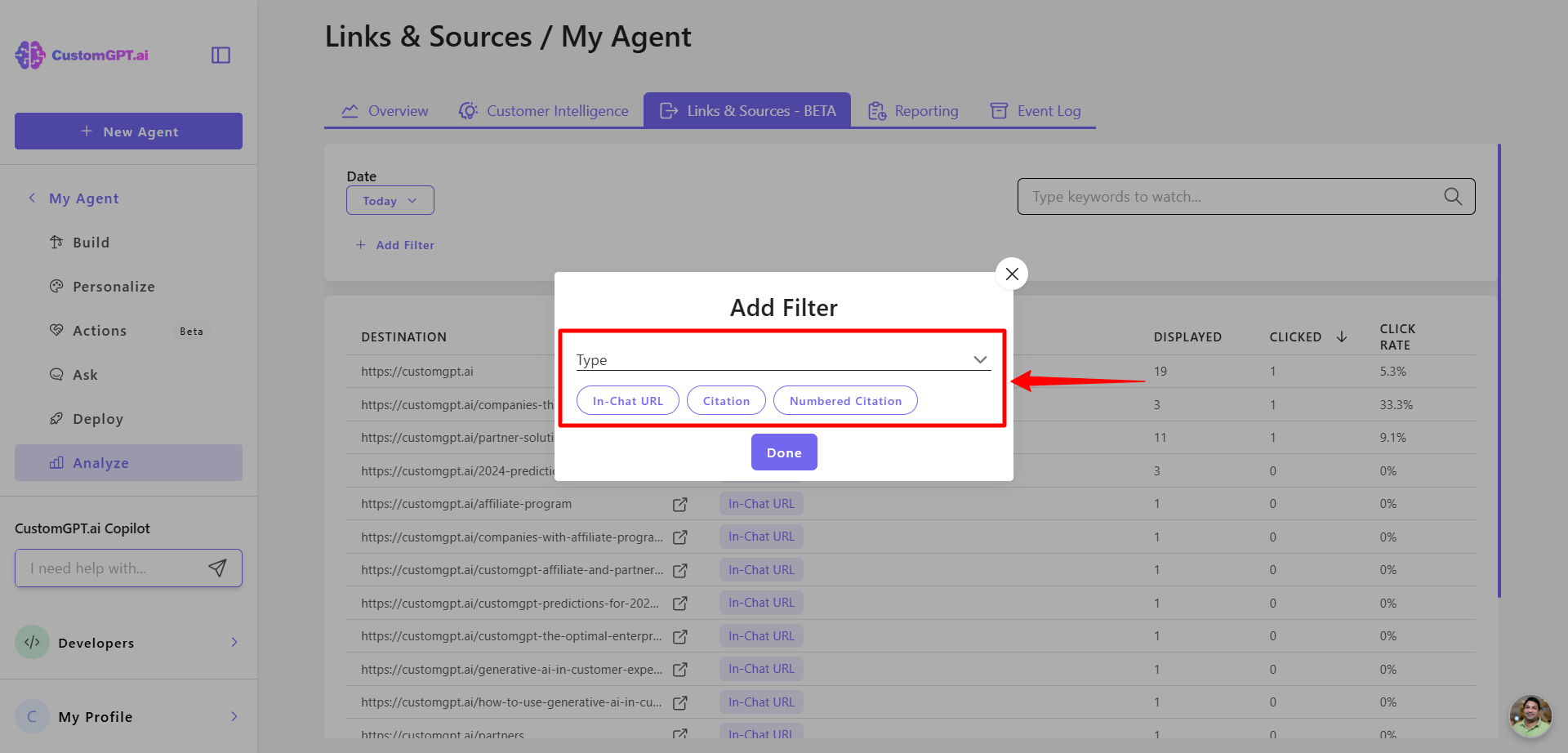Viewport: 1568px width, 753px height.
Task: Click the CustomGPT.ai brain logo
Action: (x=30, y=55)
